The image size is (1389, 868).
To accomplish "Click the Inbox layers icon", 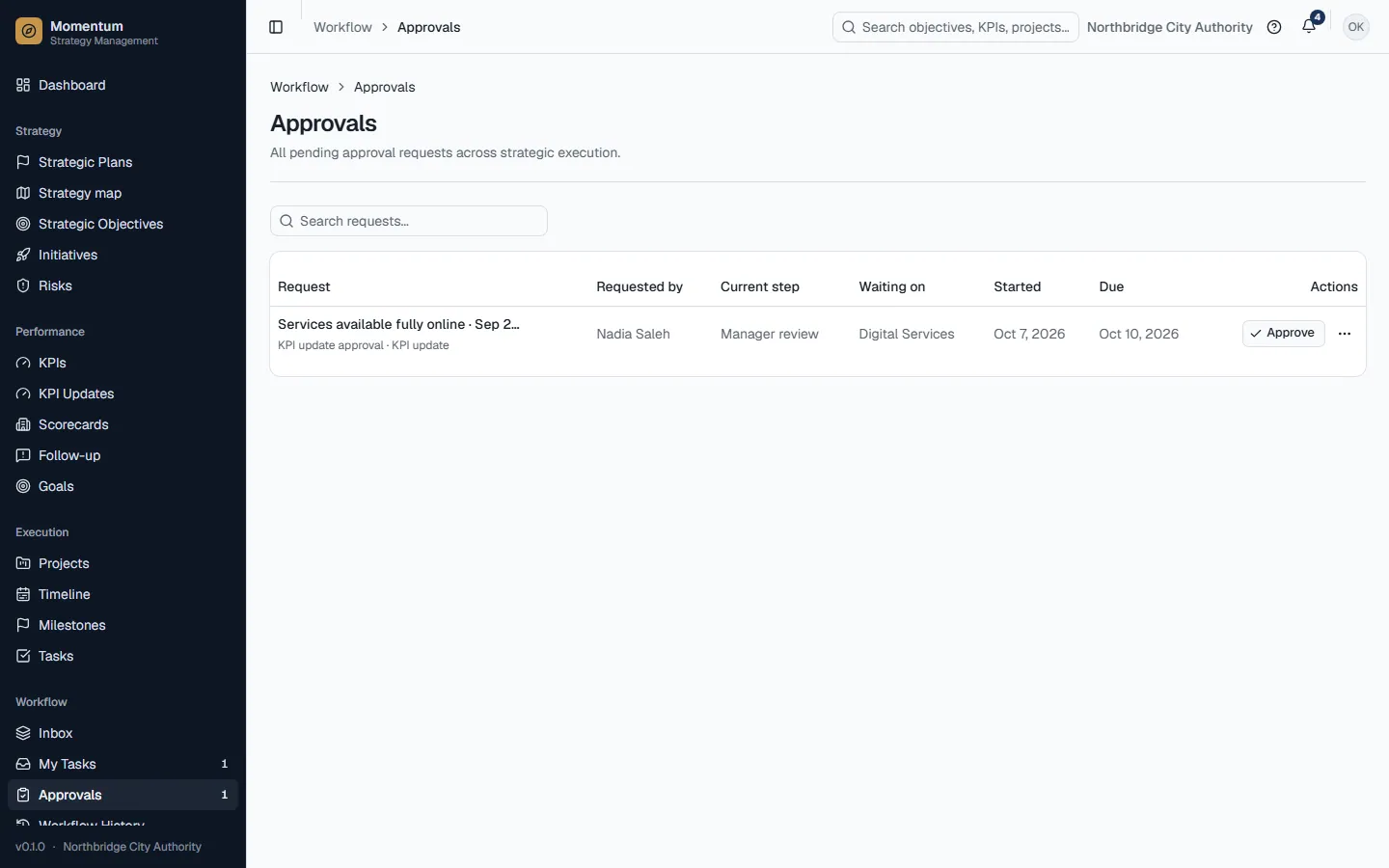I will [23, 733].
